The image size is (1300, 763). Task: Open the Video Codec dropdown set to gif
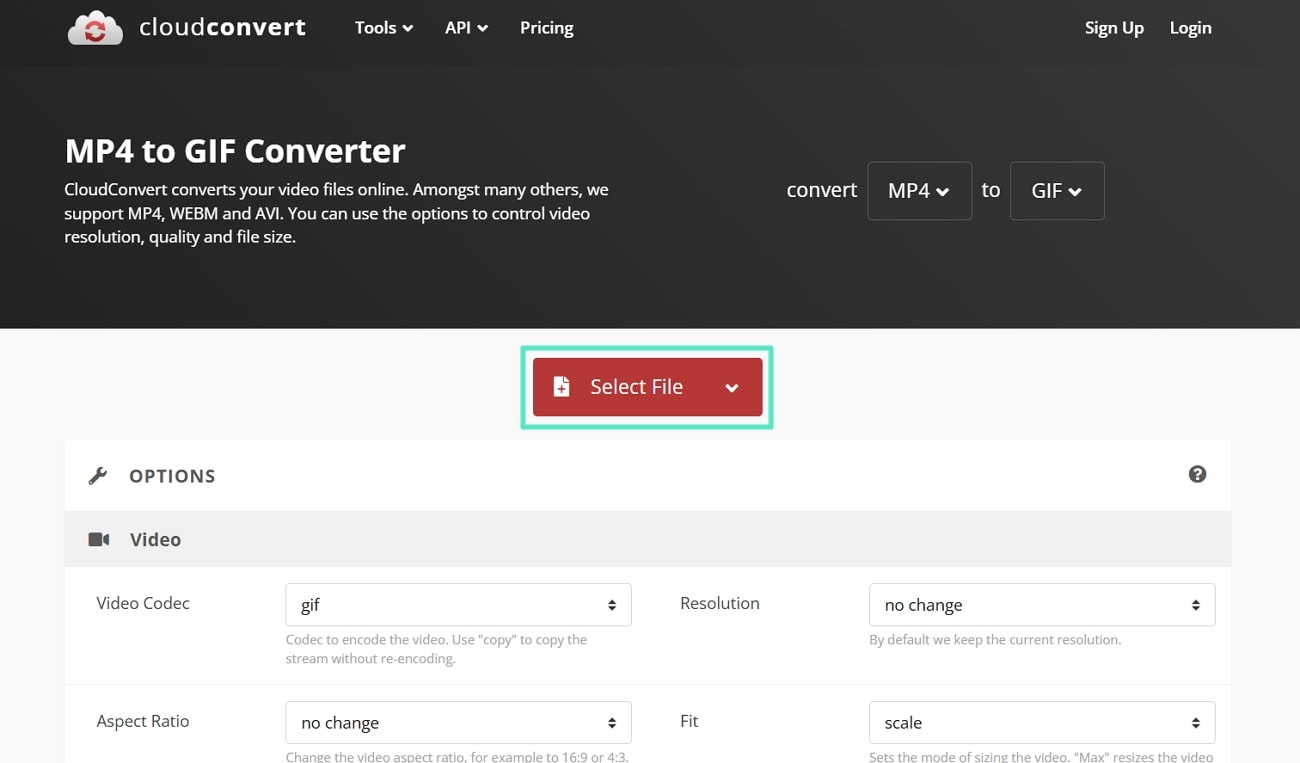click(458, 605)
